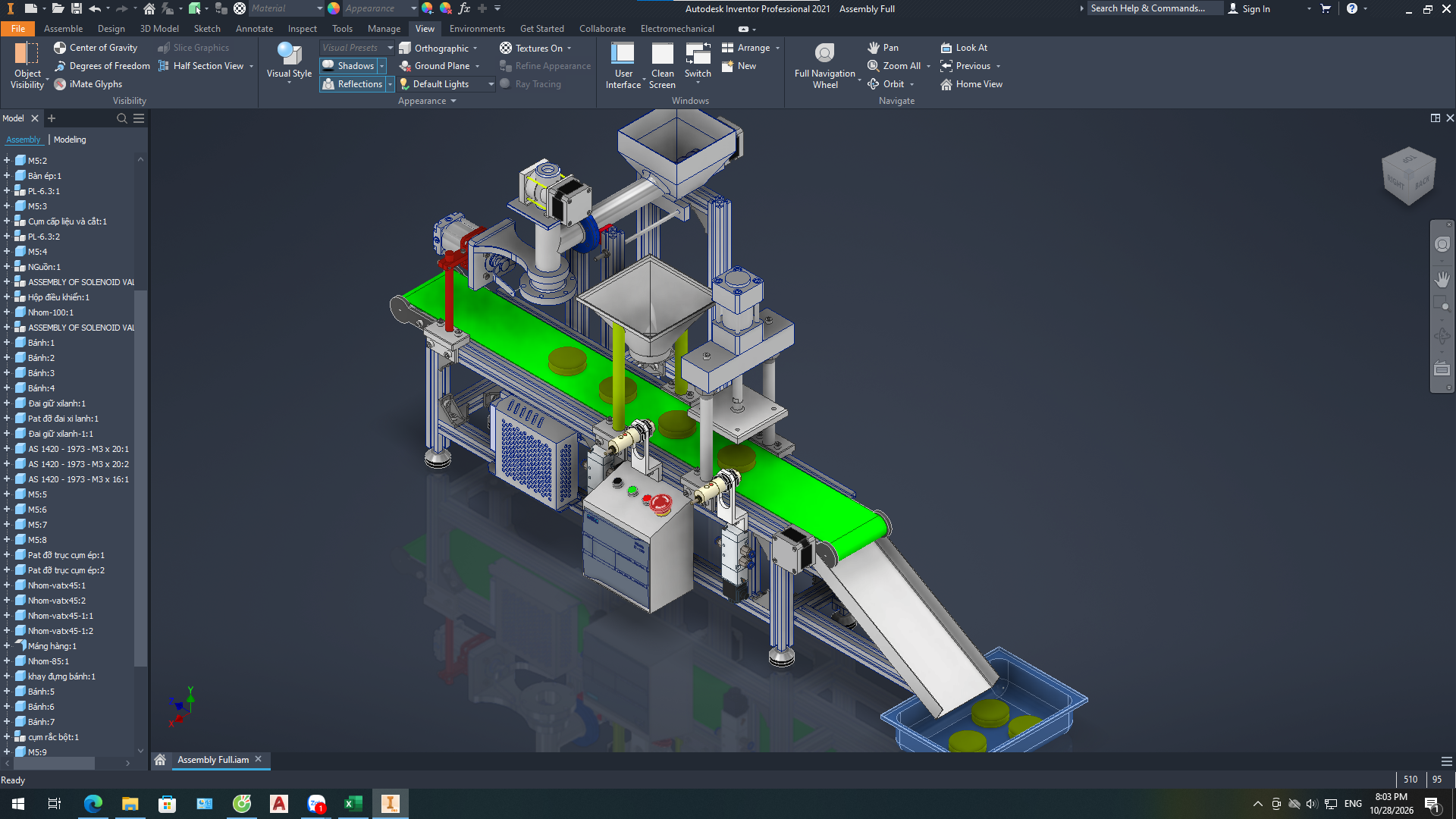Select the Pan tool
Image resolution: width=1456 pixels, height=819 pixels.
click(883, 48)
